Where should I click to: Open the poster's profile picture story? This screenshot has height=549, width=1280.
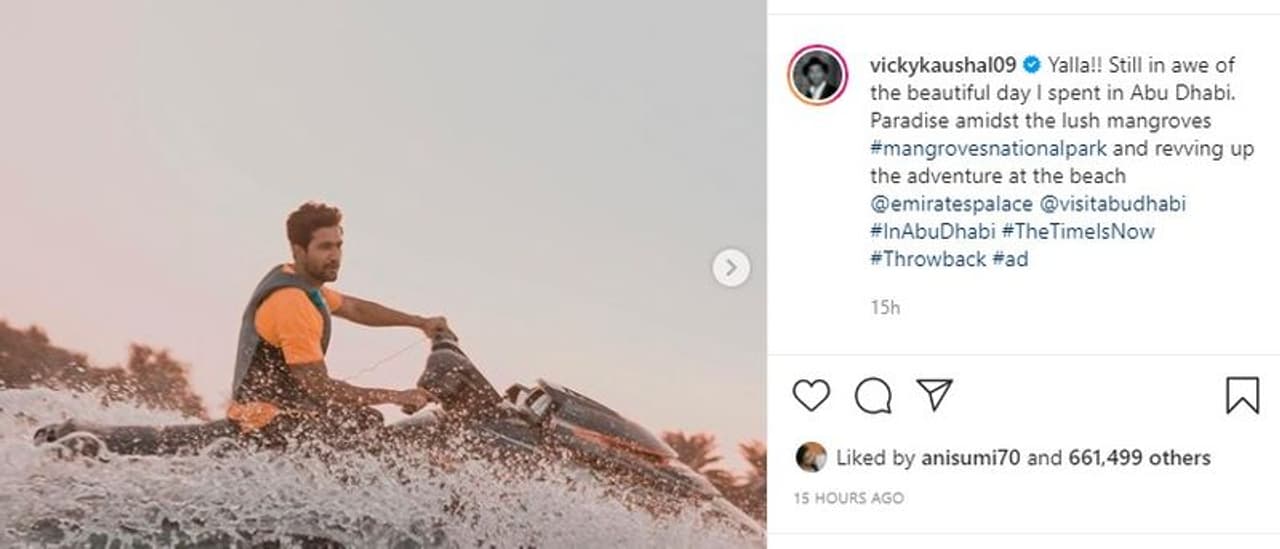pyautogui.click(x=817, y=76)
